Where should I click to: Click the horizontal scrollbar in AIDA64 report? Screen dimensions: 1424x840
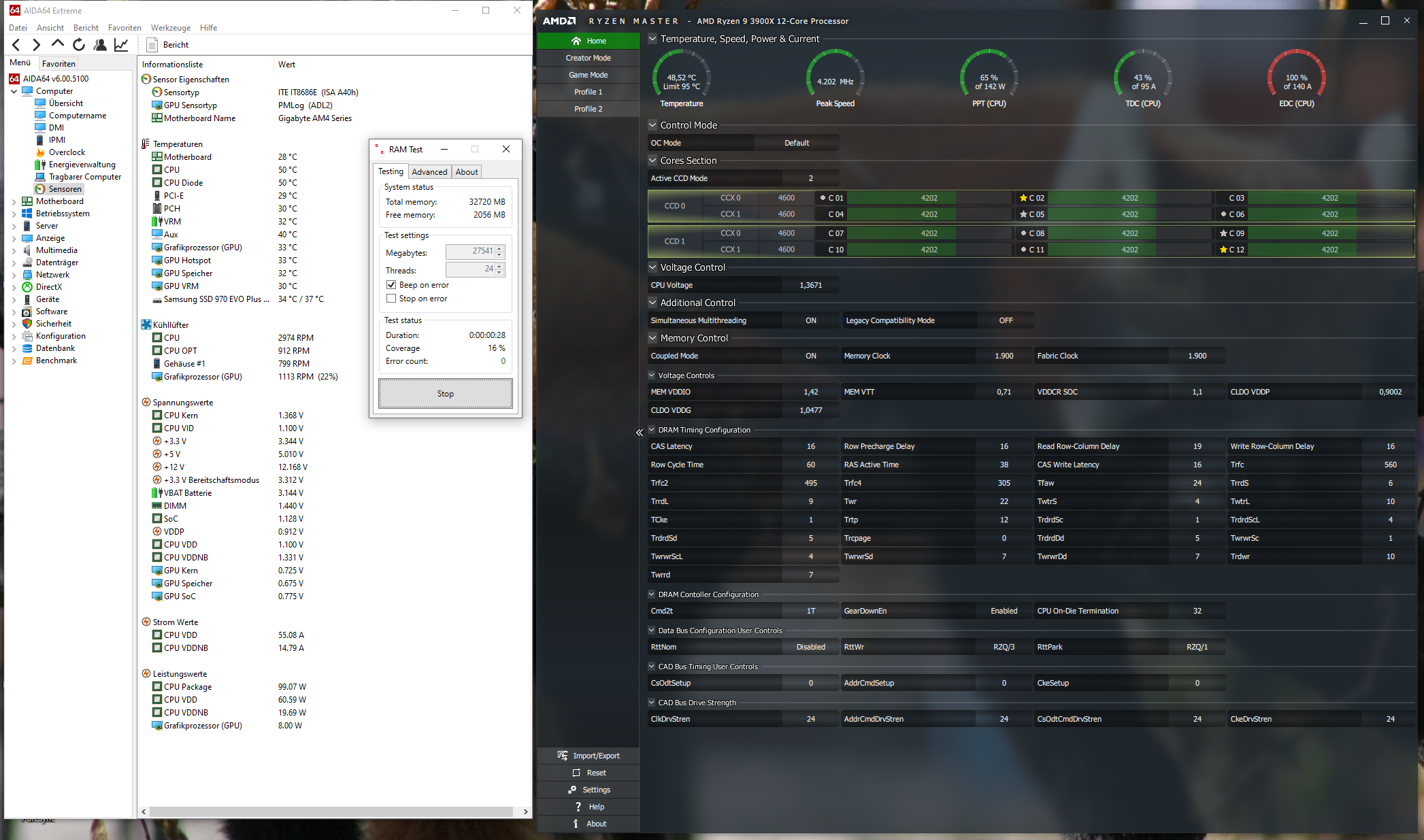coord(331,811)
